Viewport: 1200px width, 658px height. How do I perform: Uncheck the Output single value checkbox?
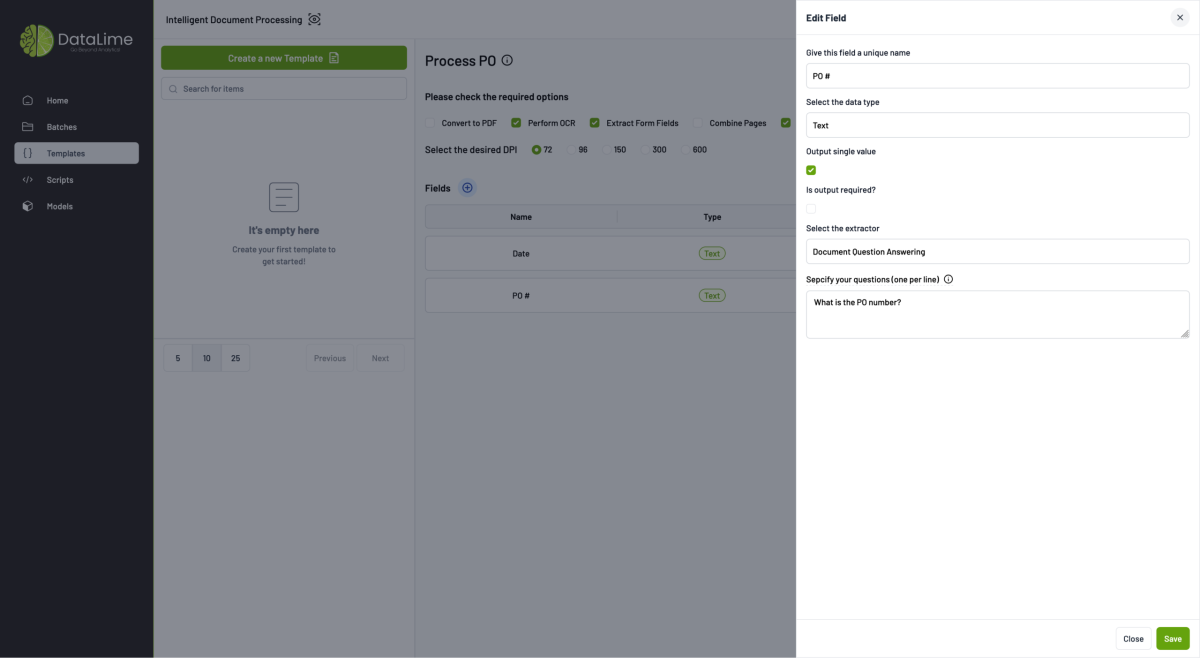[811, 170]
